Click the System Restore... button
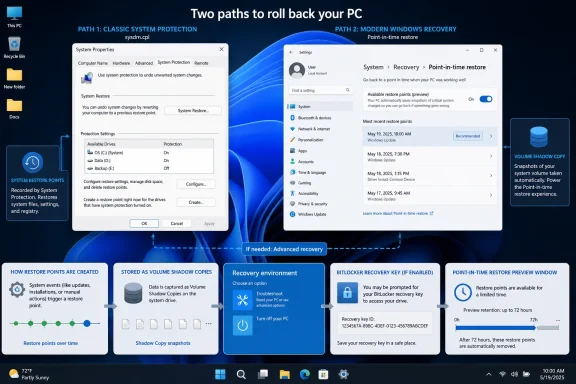 tap(193, 110)
